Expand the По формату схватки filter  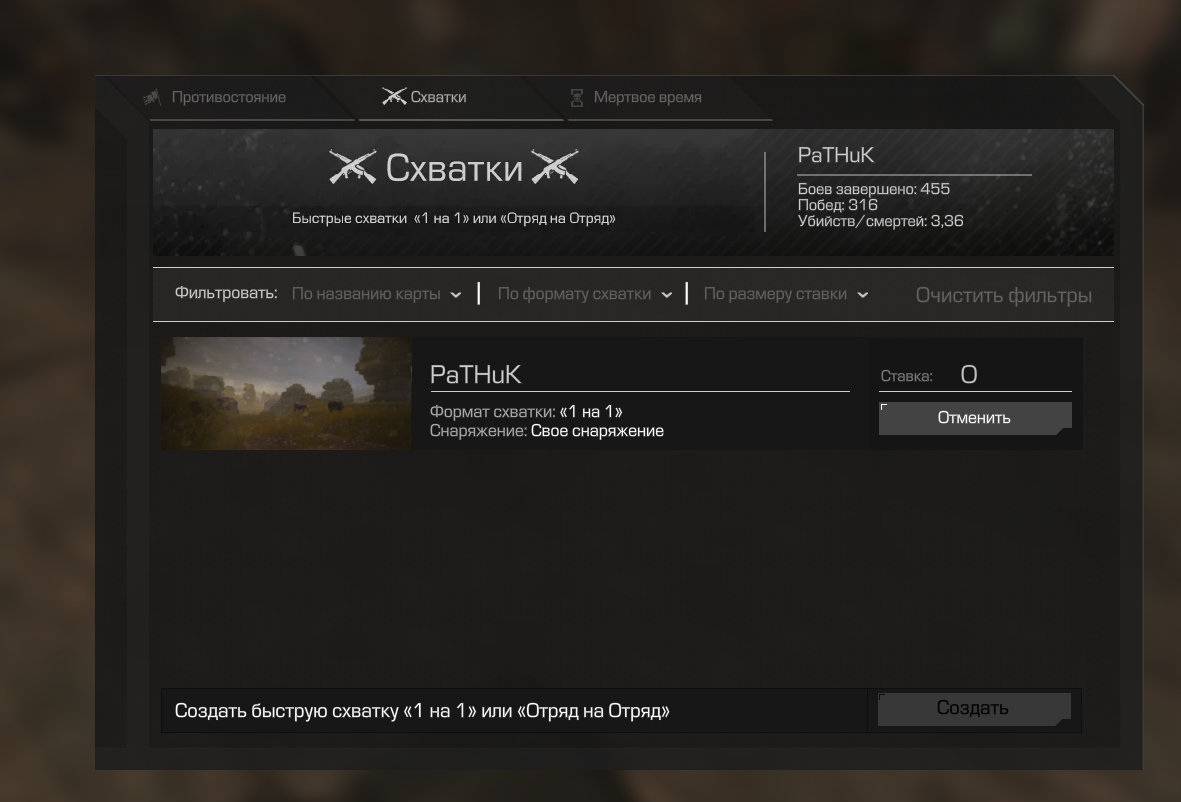(584, 294)
